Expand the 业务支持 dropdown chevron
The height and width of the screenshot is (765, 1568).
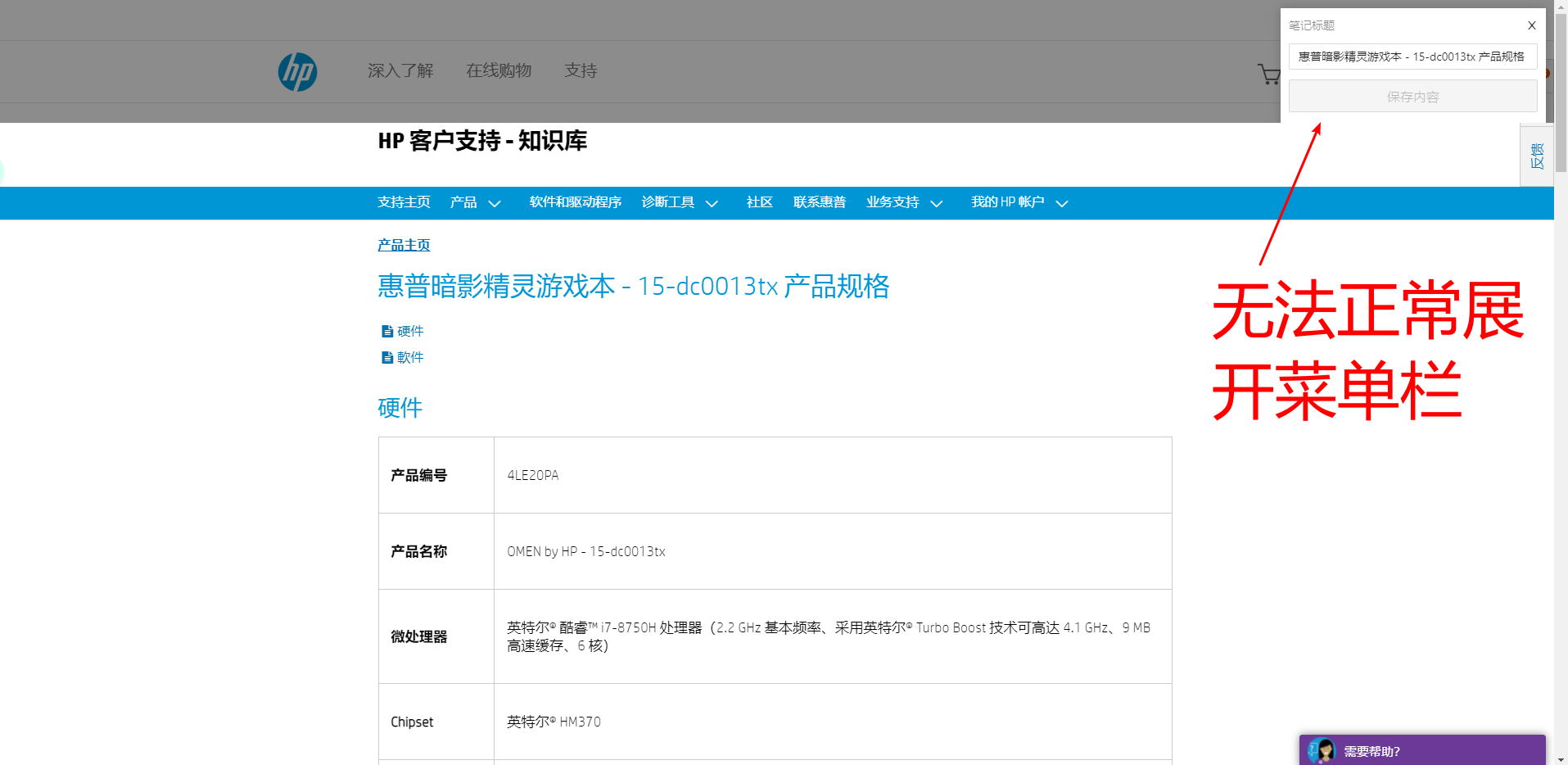[x=937, y=203]
